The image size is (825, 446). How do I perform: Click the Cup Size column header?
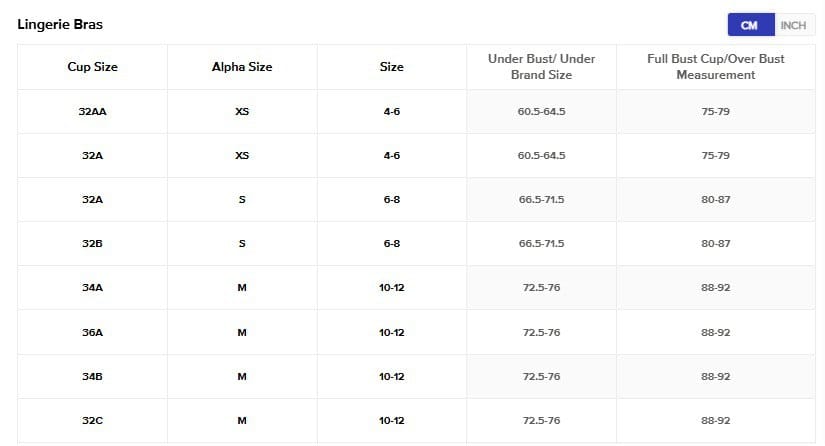coord(92,67)
